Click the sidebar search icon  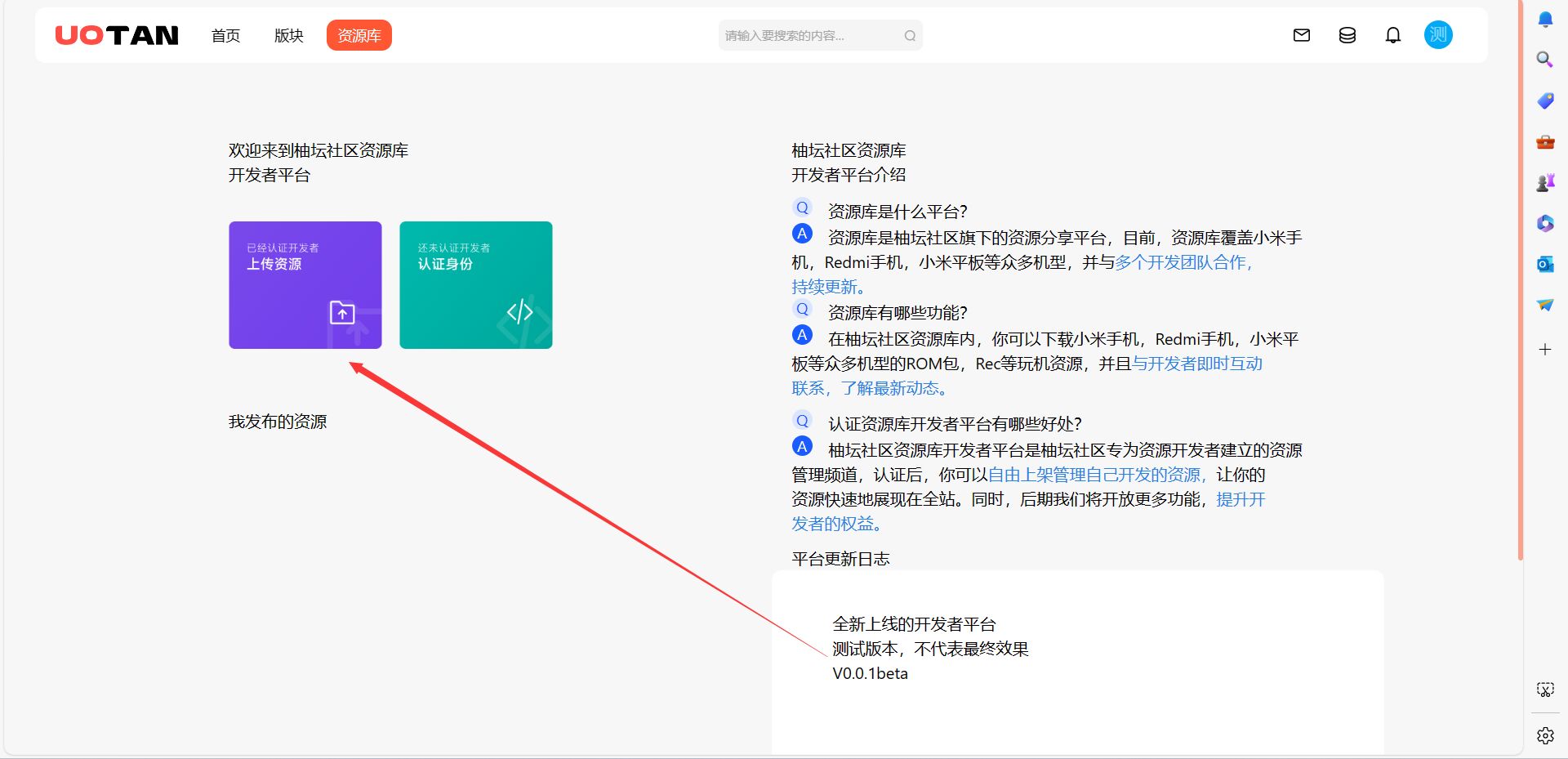coord(1545,60)
